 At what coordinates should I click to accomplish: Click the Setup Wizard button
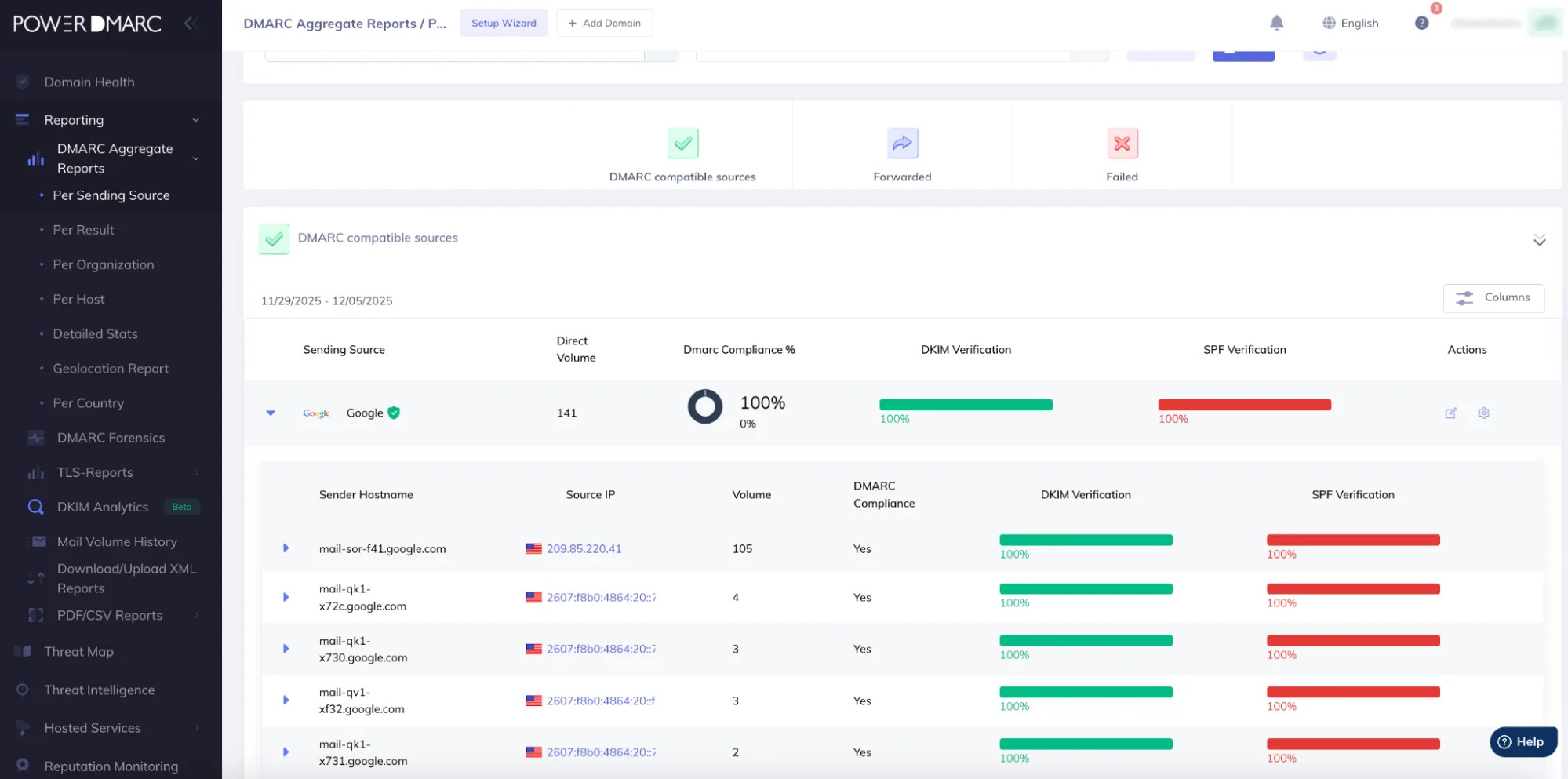click(x=504, y=23)
